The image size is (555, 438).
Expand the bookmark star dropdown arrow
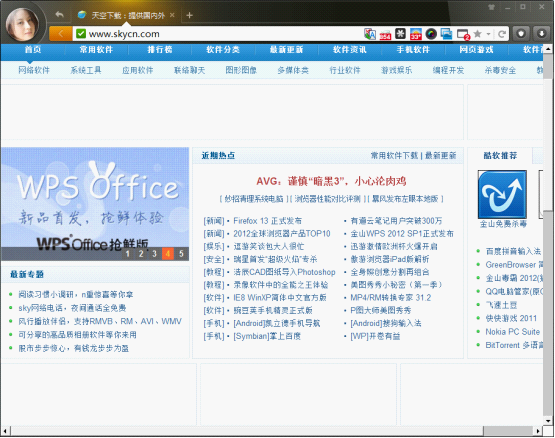pyautogui.click(x=488, y=34)
